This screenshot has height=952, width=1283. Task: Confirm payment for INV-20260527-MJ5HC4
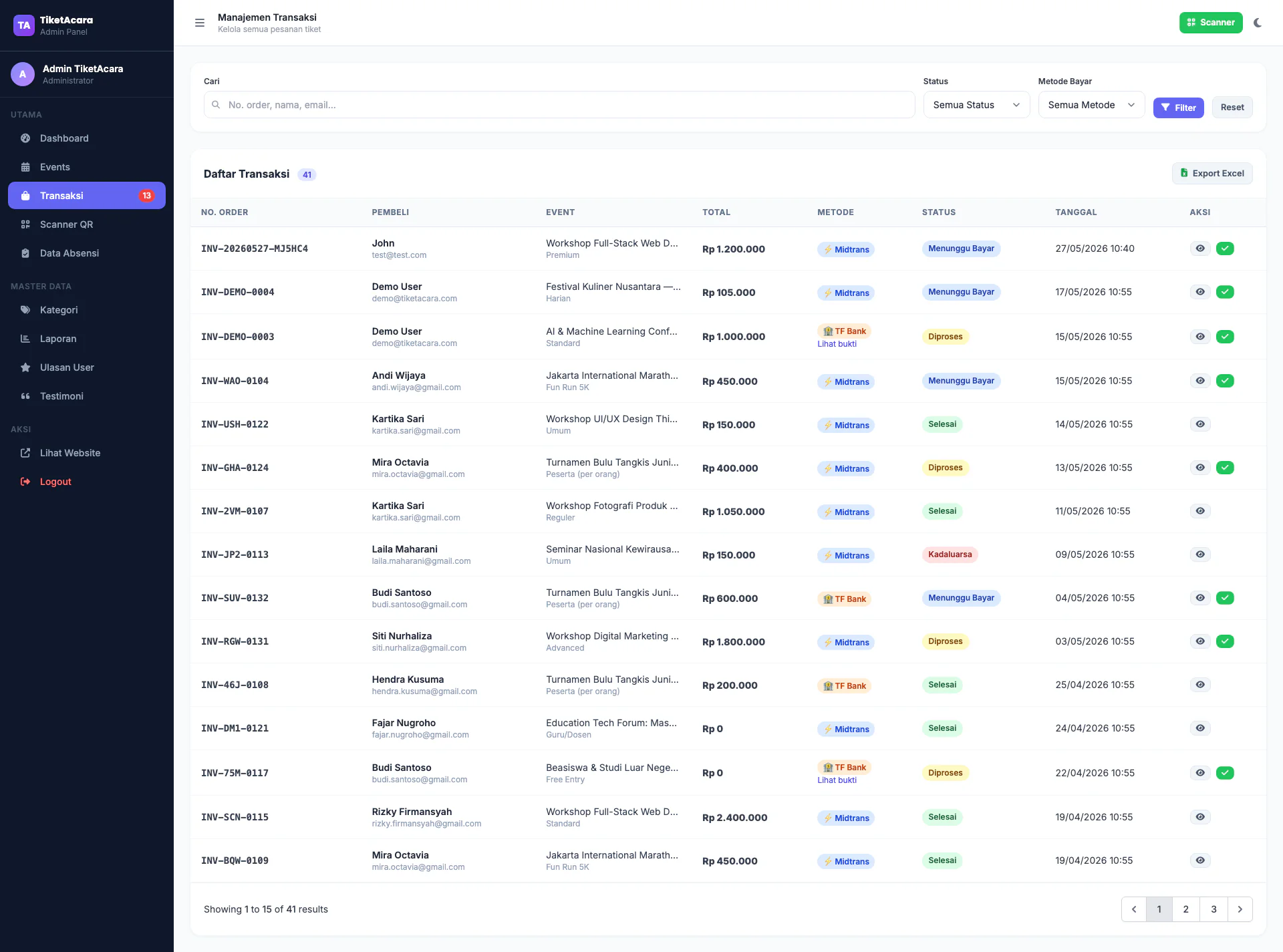tap(1225, 249)
